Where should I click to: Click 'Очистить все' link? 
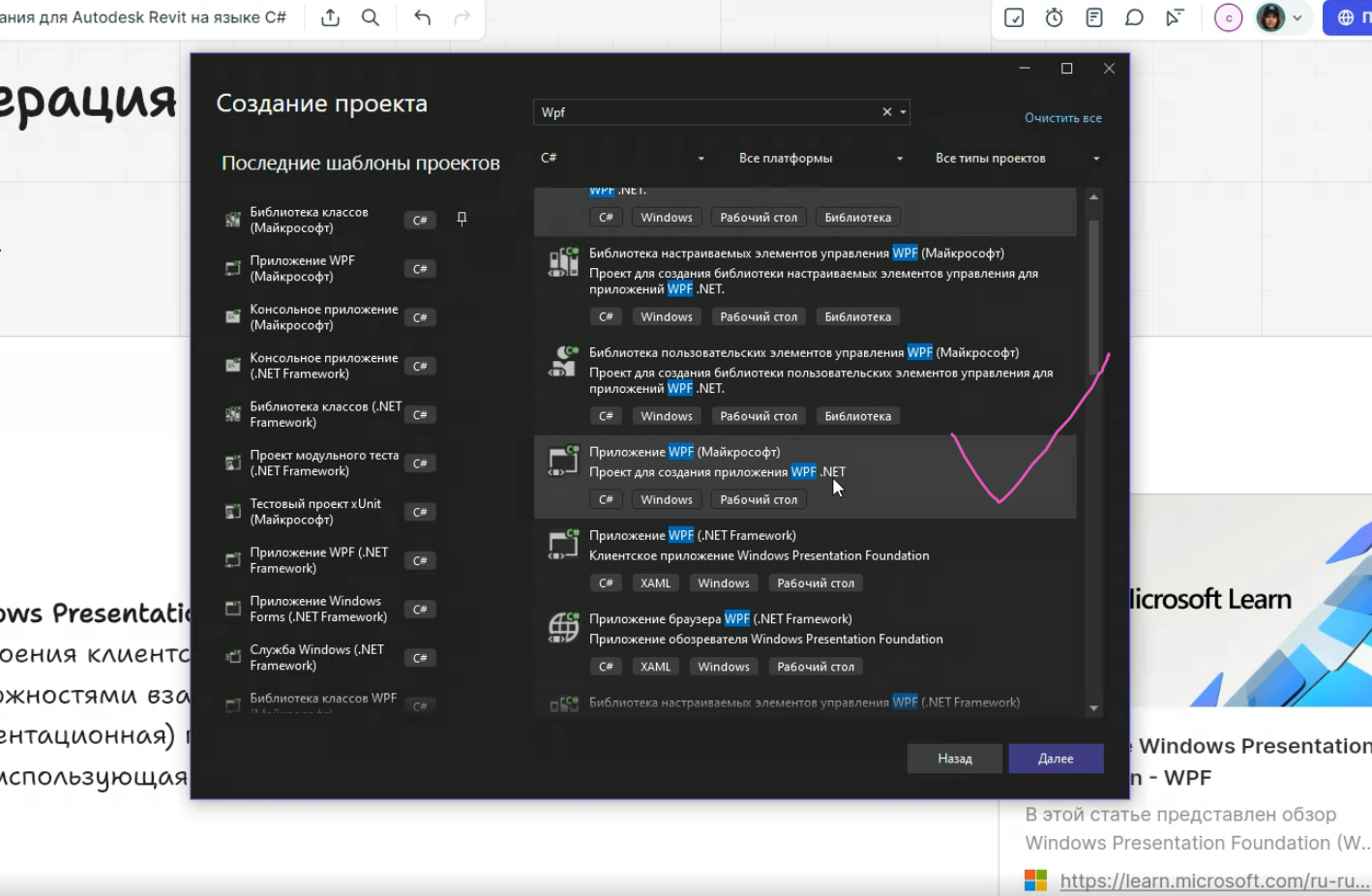(x=1063, y=118)
